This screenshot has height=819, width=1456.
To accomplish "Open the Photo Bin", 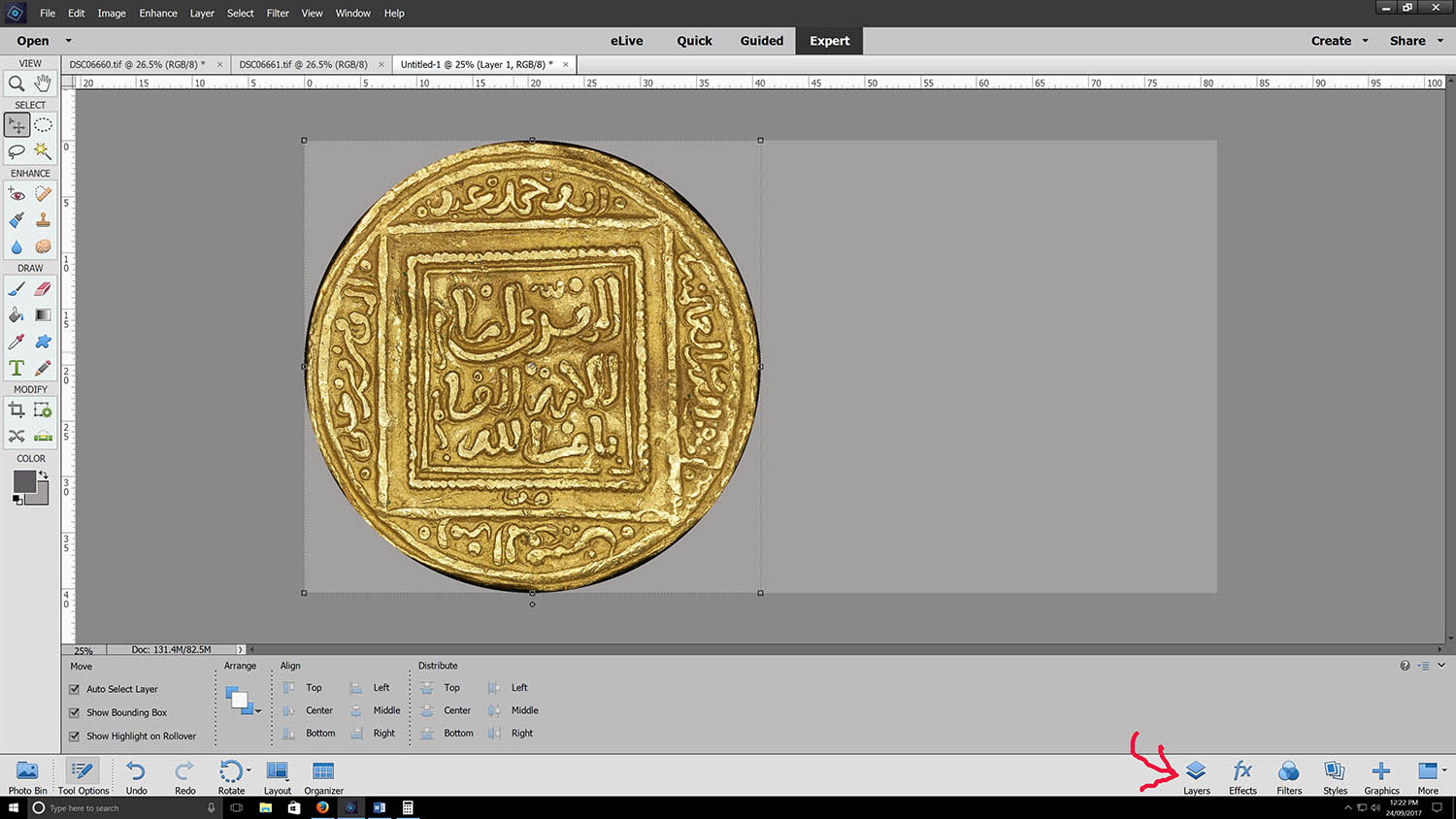I will point(27,776).
